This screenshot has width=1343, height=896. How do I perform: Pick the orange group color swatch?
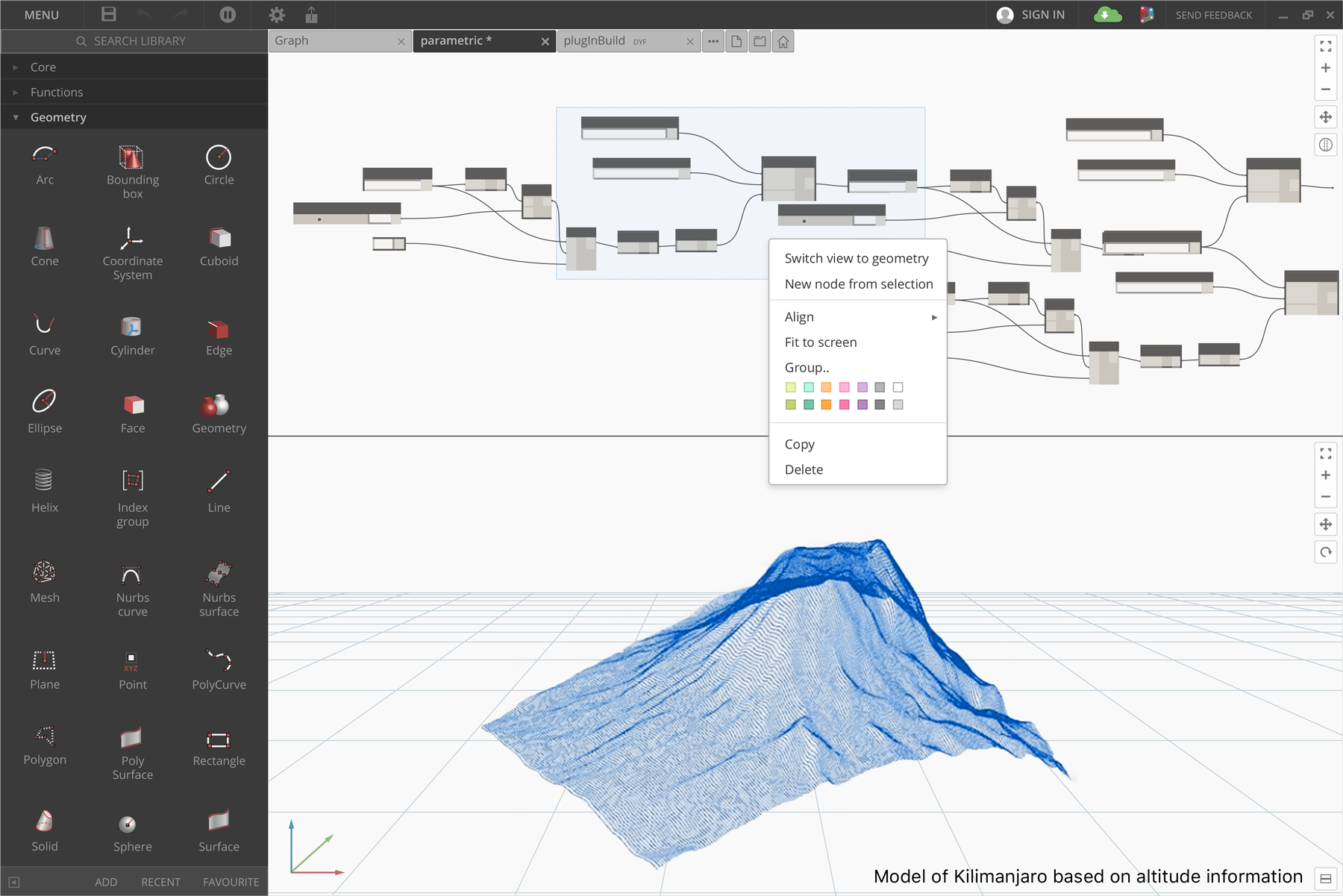pos(826,404)
